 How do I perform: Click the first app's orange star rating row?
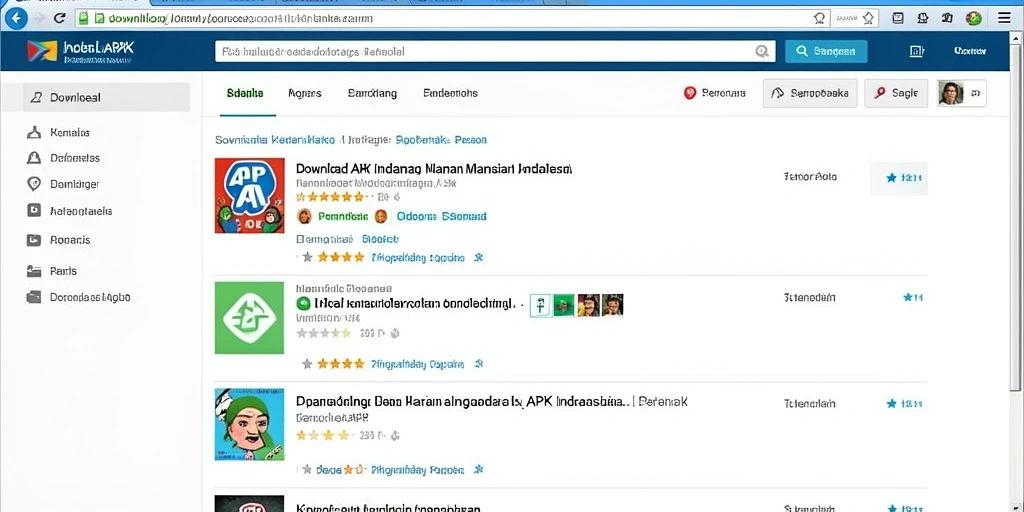330,197
